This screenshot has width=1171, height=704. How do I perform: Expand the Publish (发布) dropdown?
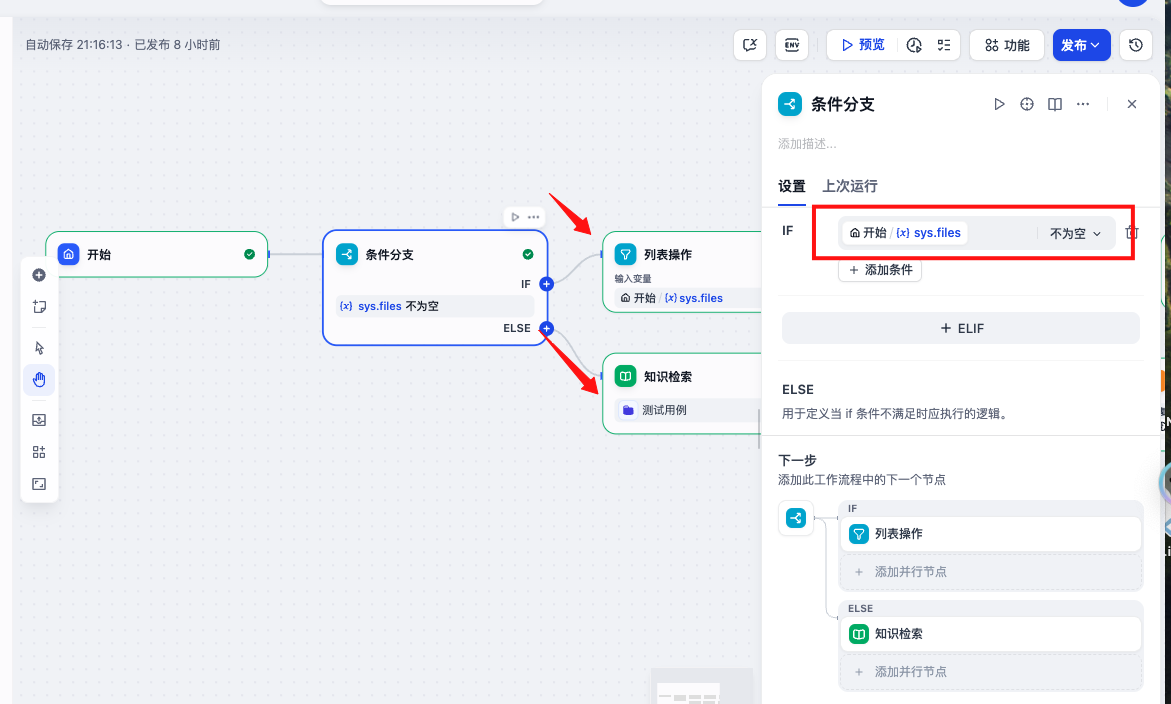[x=1081, y=45]
